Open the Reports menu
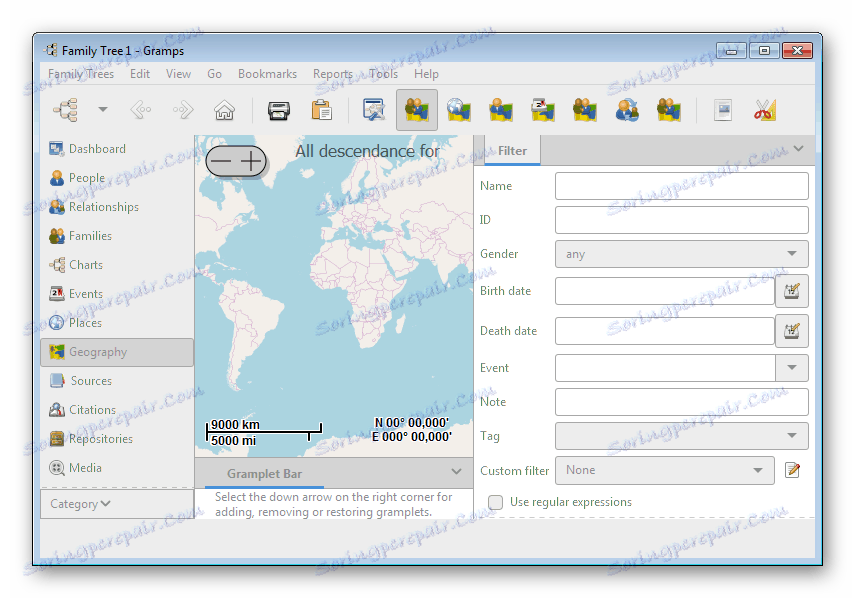 click(333, 74)
